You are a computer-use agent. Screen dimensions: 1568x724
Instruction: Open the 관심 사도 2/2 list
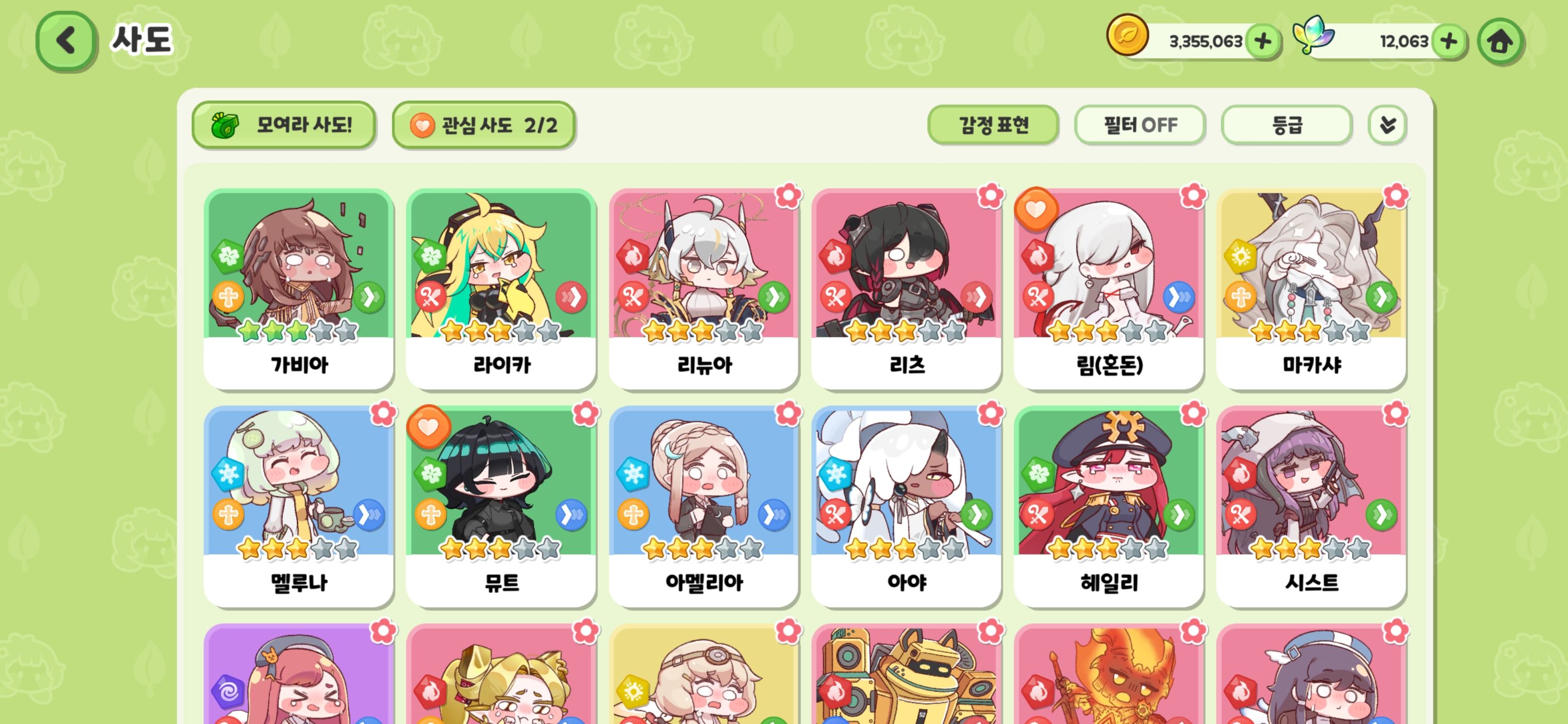coord(484,125)
